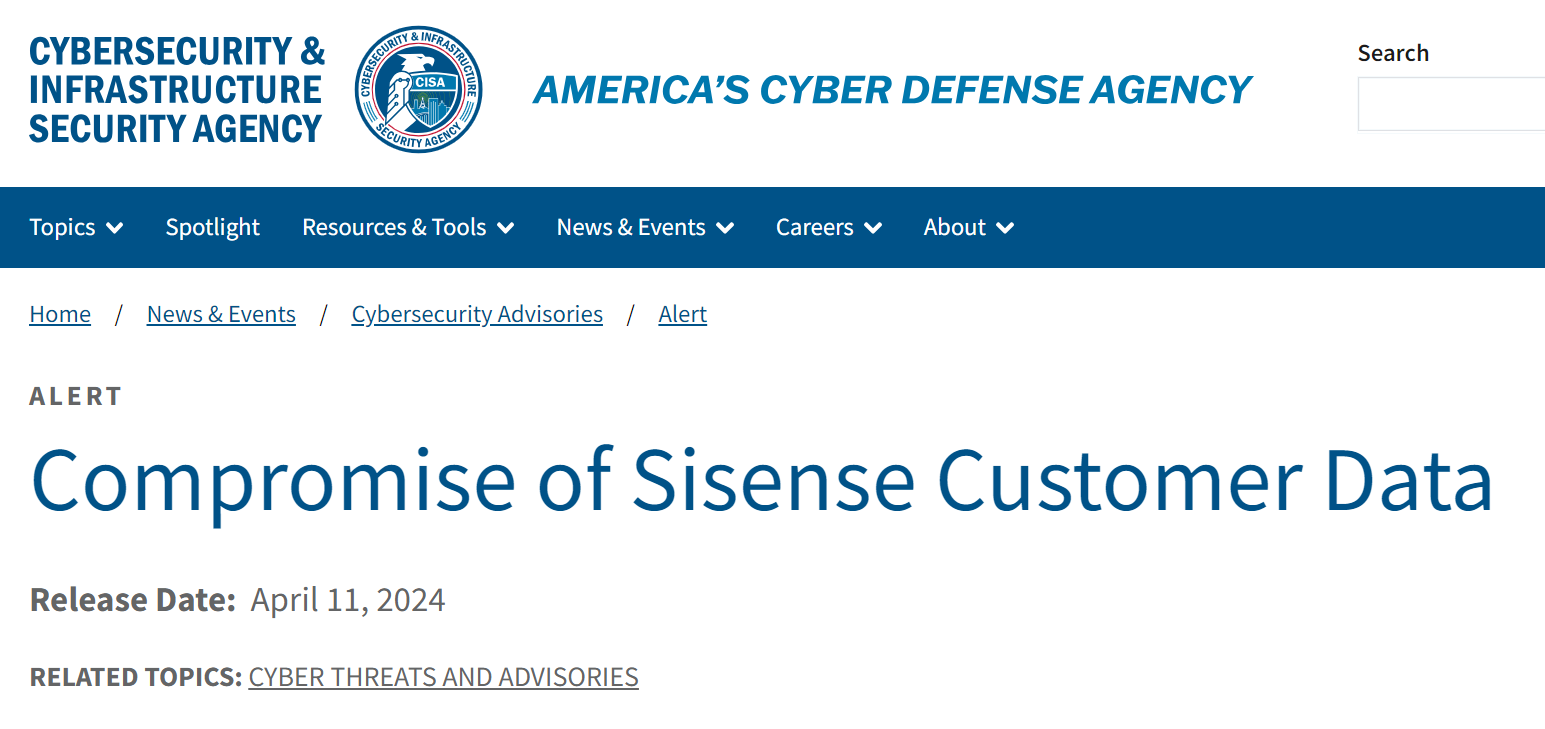1545x729 pixels.
Task: Click the Cybersecurity & Infrastructure Security Agency wordmark
Action: (177, 90)
